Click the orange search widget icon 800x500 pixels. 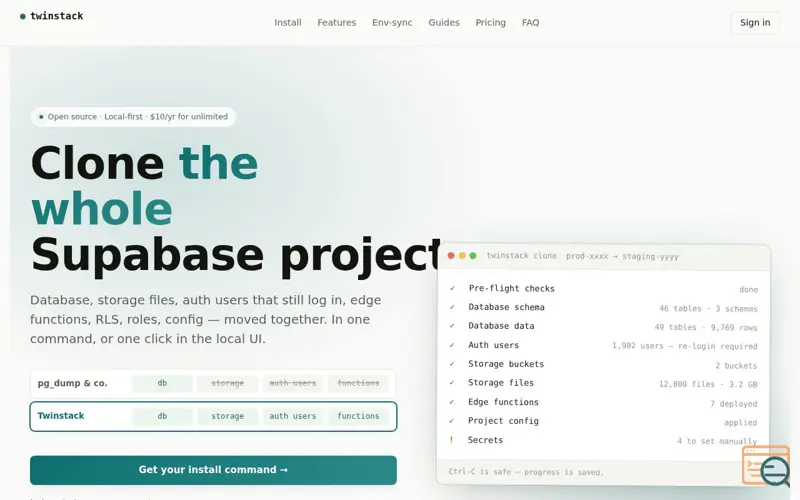tap(766, 465)
